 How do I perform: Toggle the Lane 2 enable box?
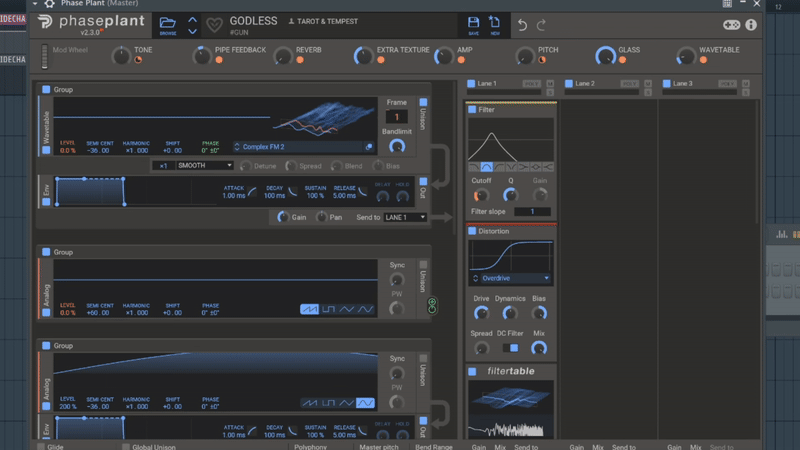coord(568,83)
